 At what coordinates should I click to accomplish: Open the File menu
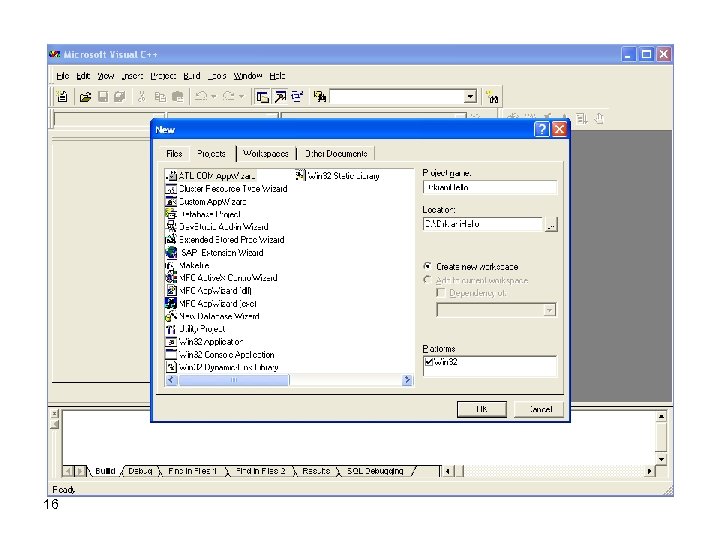(x=62, y=76)
